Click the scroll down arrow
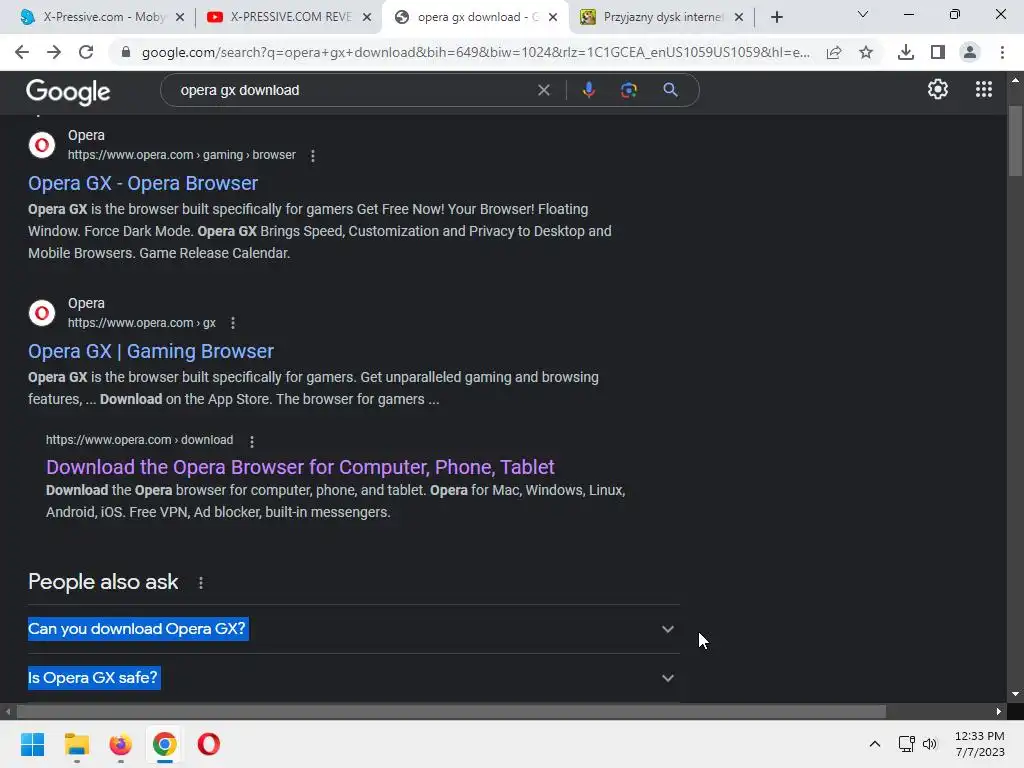Screen dimensions: 1024x768 click(1015, 694)
